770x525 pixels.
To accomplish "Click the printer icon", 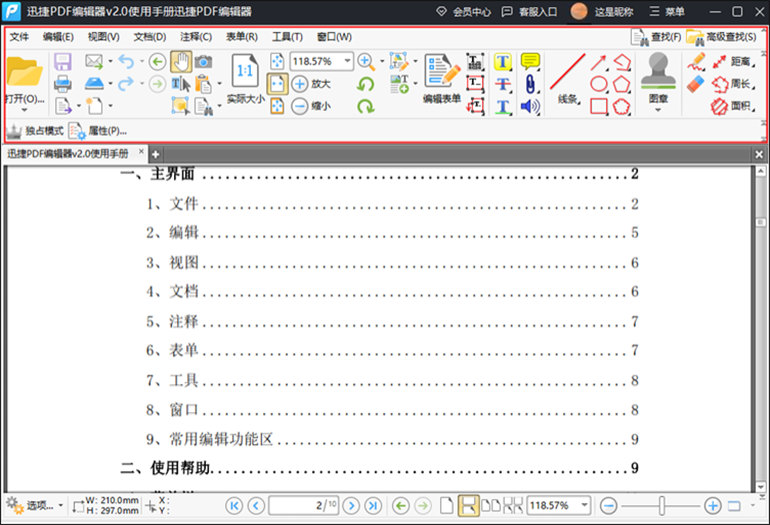I will coord(63,84).
